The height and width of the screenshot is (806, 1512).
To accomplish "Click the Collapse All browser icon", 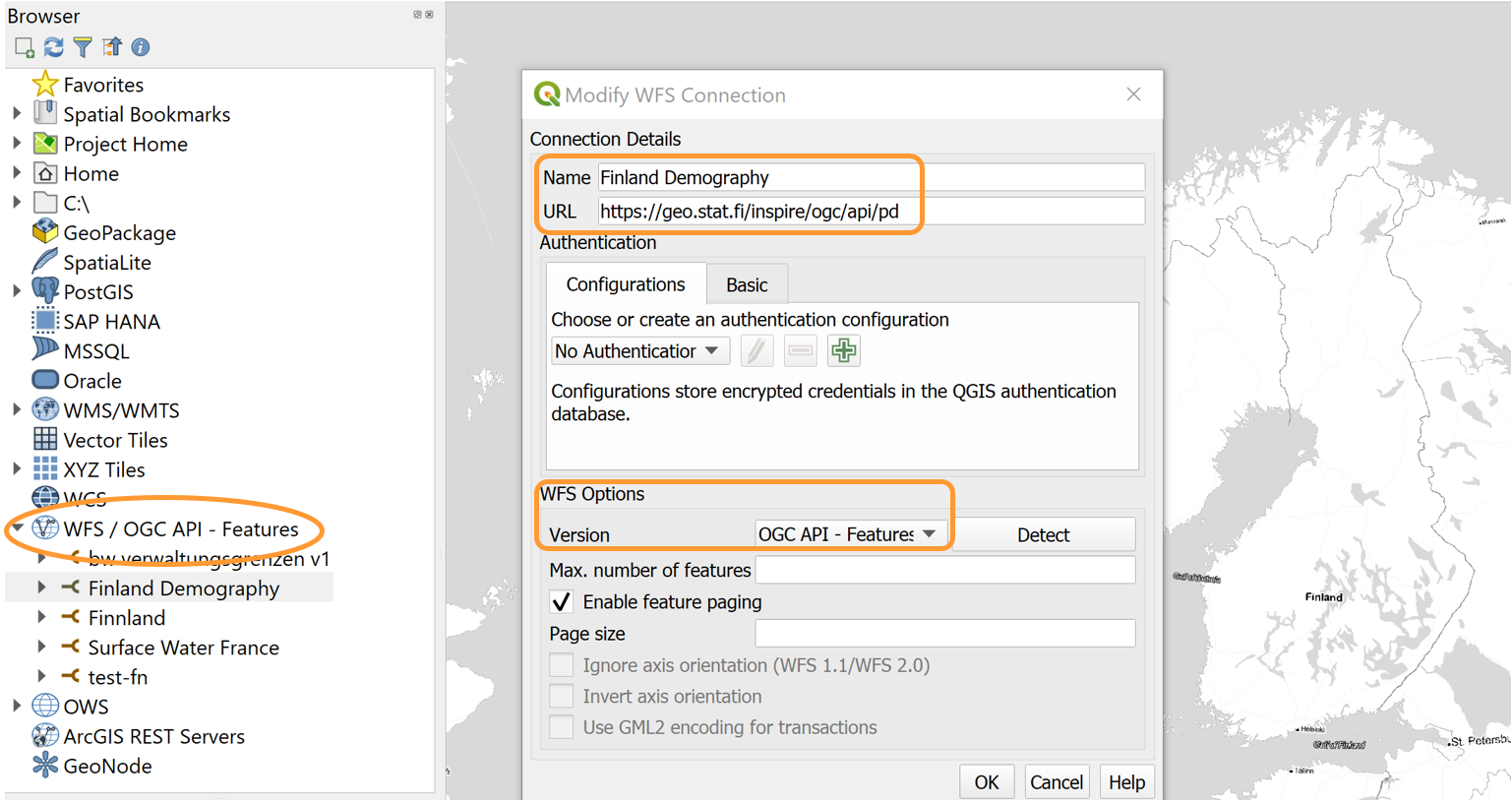I will (x=112, y=47).
